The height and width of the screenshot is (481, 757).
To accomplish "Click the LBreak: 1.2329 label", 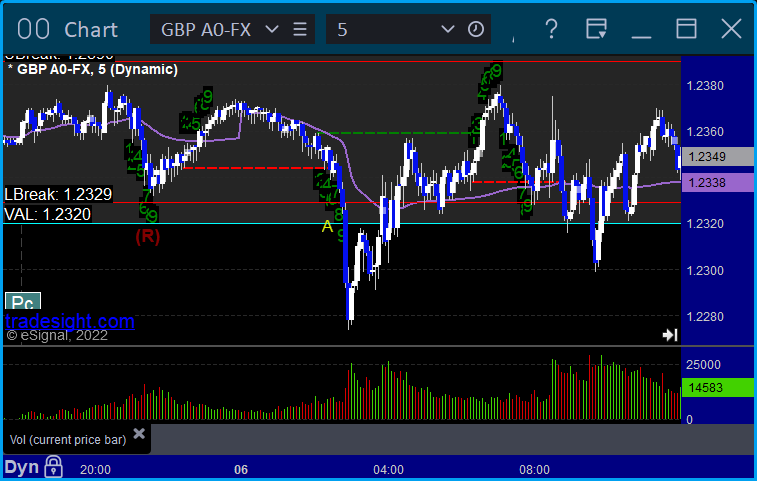I will coord(58,194).
